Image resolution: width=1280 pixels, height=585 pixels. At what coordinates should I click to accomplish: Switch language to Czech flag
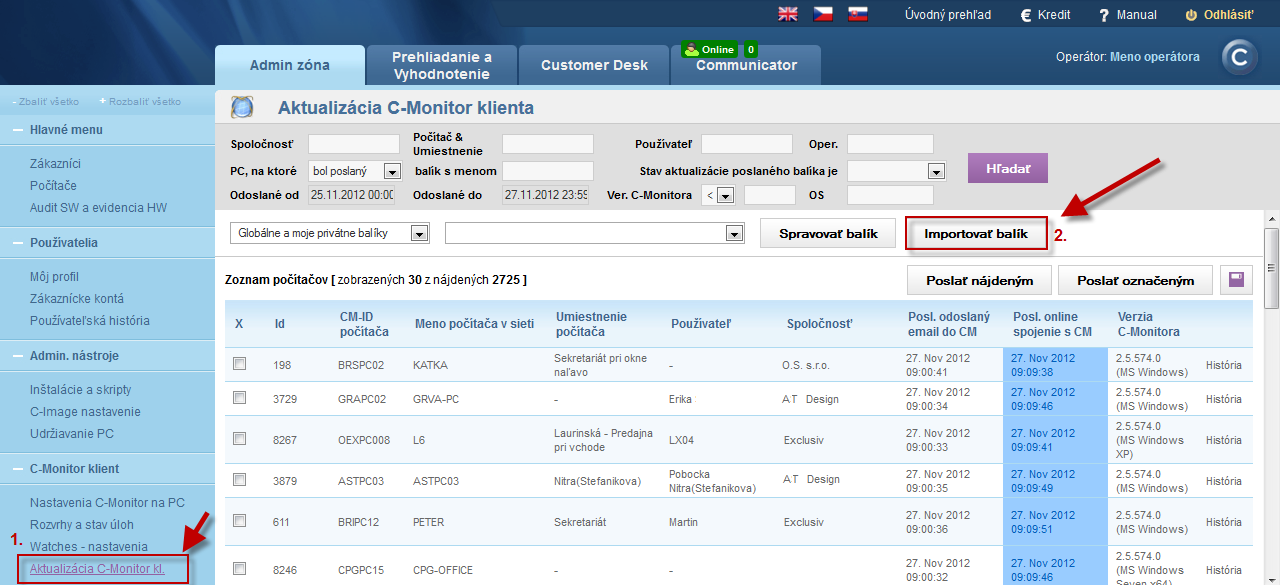822,14
